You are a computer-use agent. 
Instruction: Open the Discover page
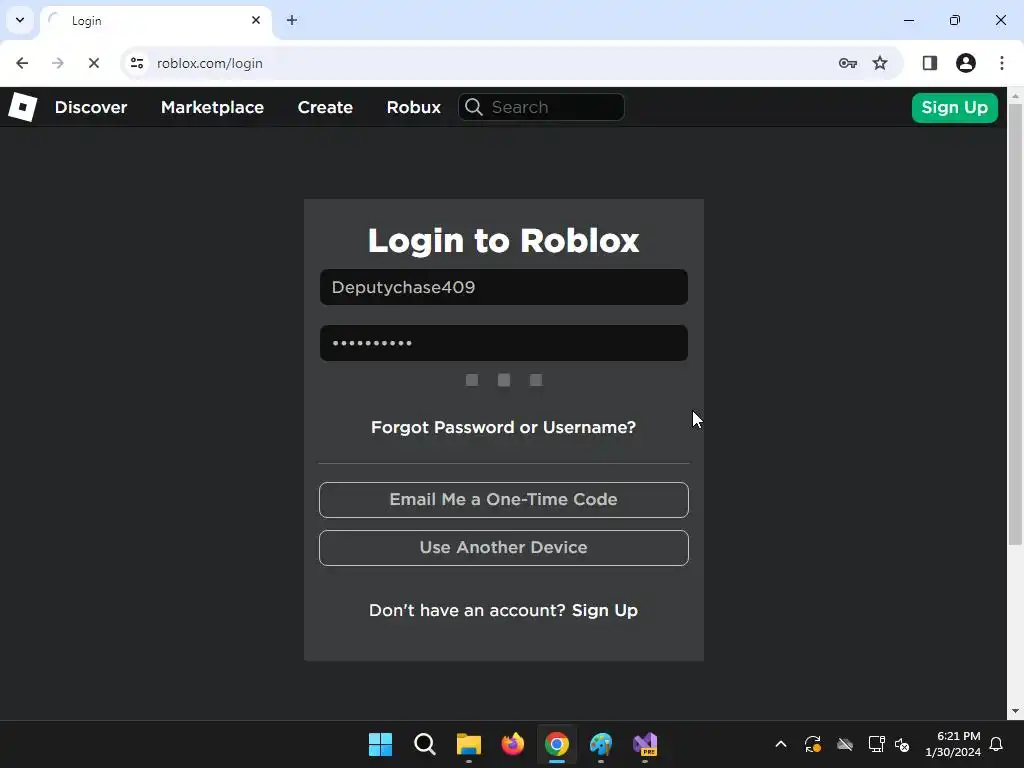point(91,107)
